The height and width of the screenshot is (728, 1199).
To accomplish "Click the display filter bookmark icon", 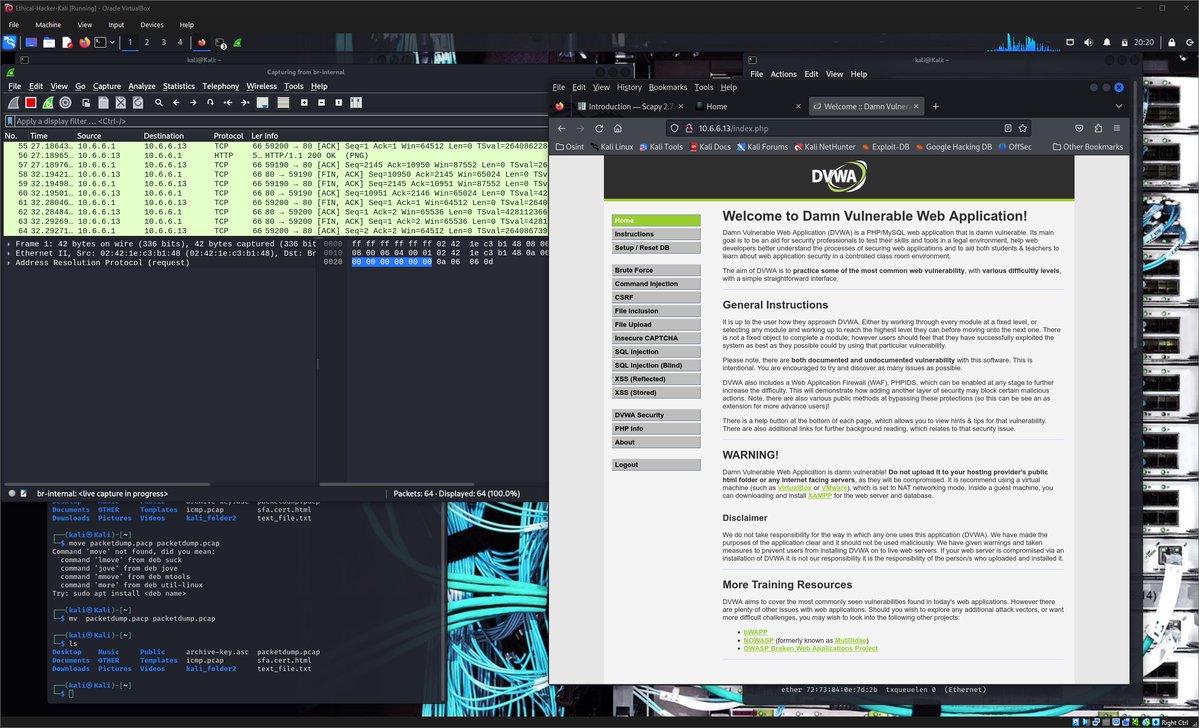I will [10, 121].
